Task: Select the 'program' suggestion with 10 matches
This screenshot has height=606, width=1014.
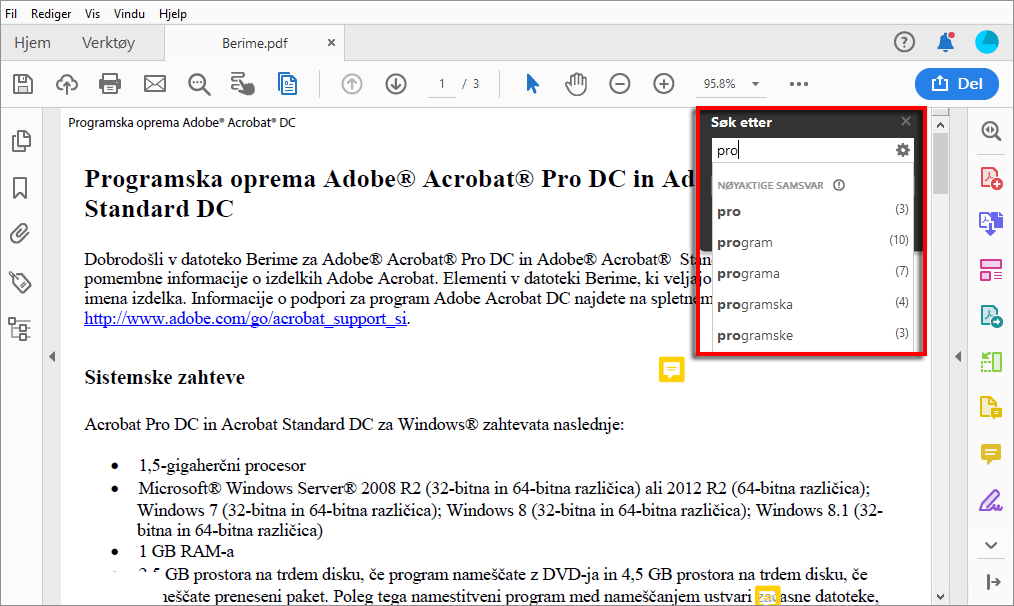Action: 813,242
